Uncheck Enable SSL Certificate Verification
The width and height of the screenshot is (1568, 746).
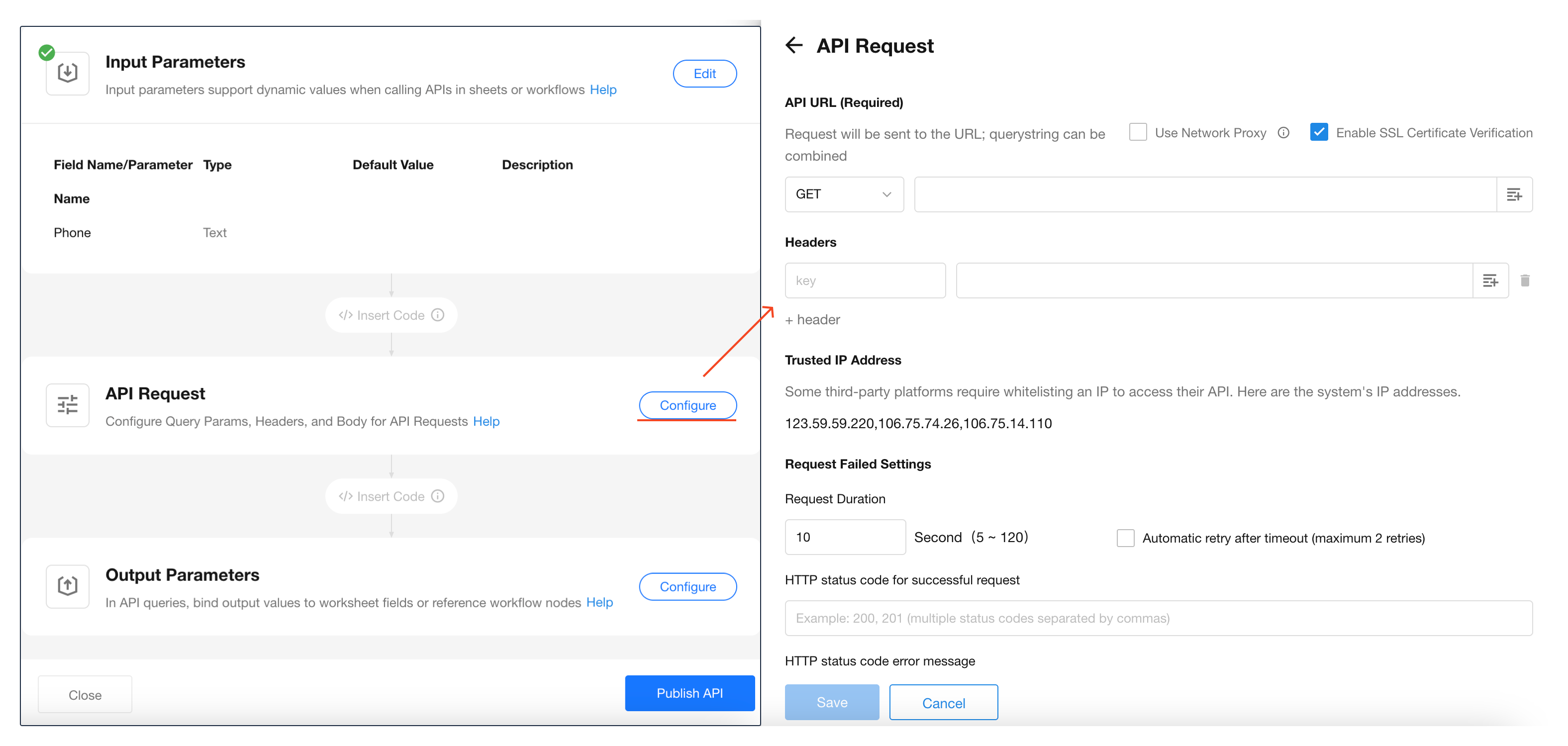(x=1318, y=133)
